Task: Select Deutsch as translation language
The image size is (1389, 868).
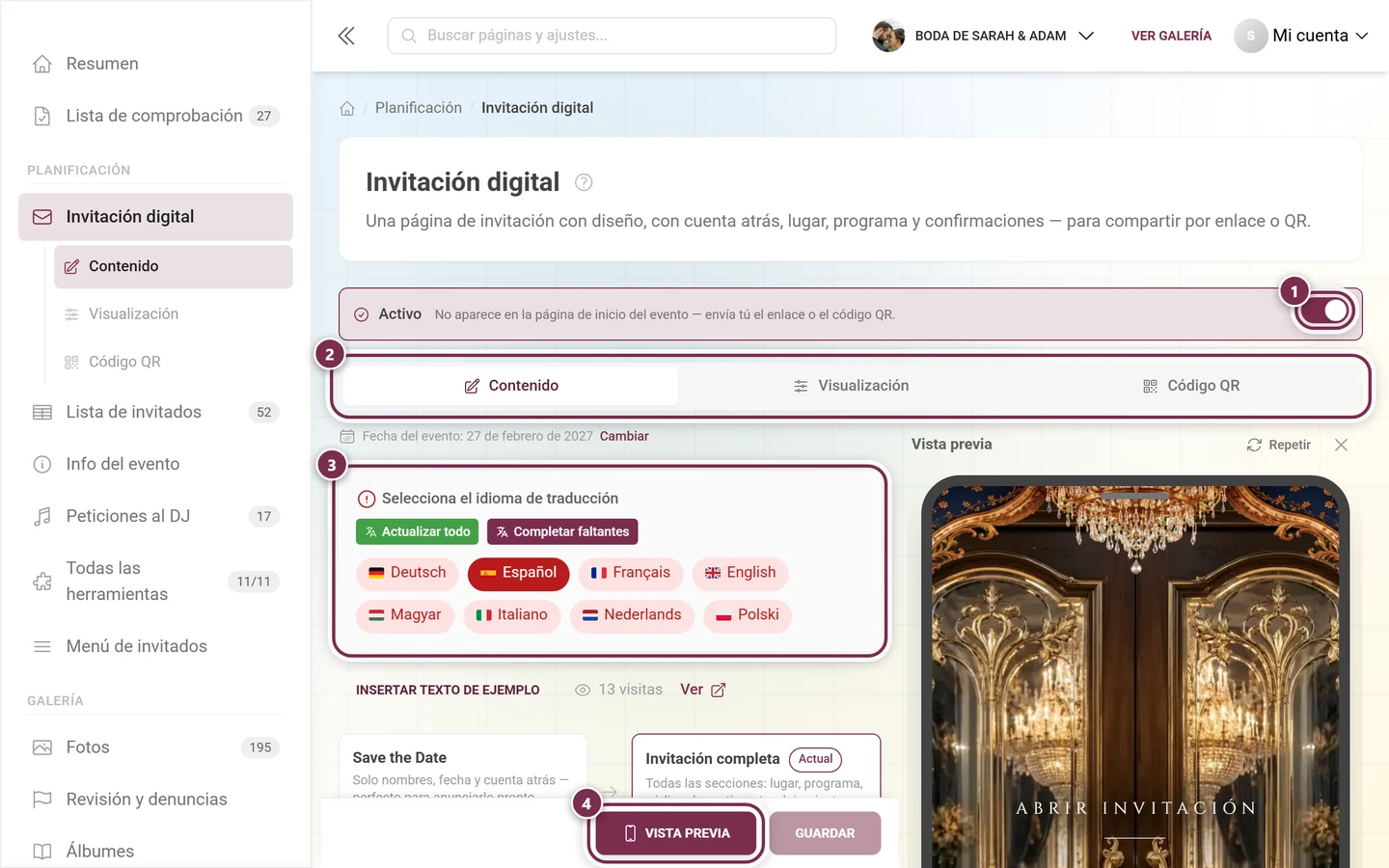Action: click(x=407, y=573)
